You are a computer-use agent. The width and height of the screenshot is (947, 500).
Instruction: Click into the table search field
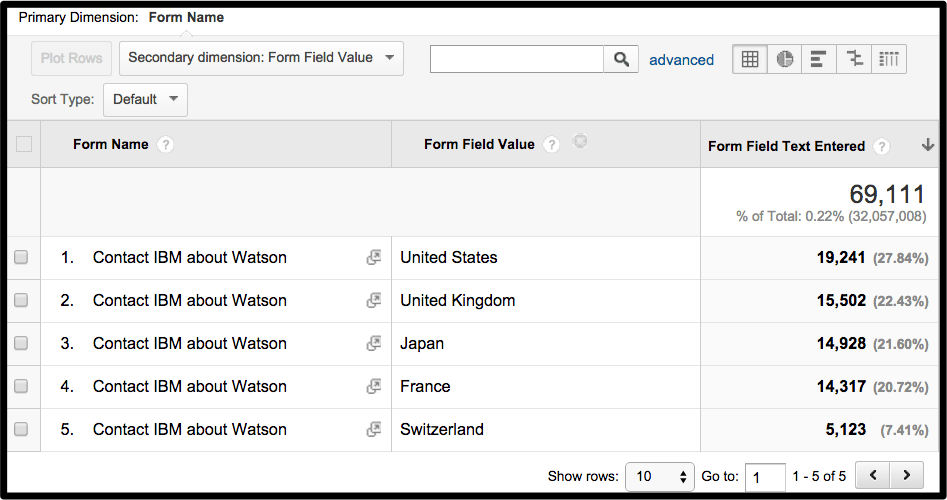click(x=517, y=59)
